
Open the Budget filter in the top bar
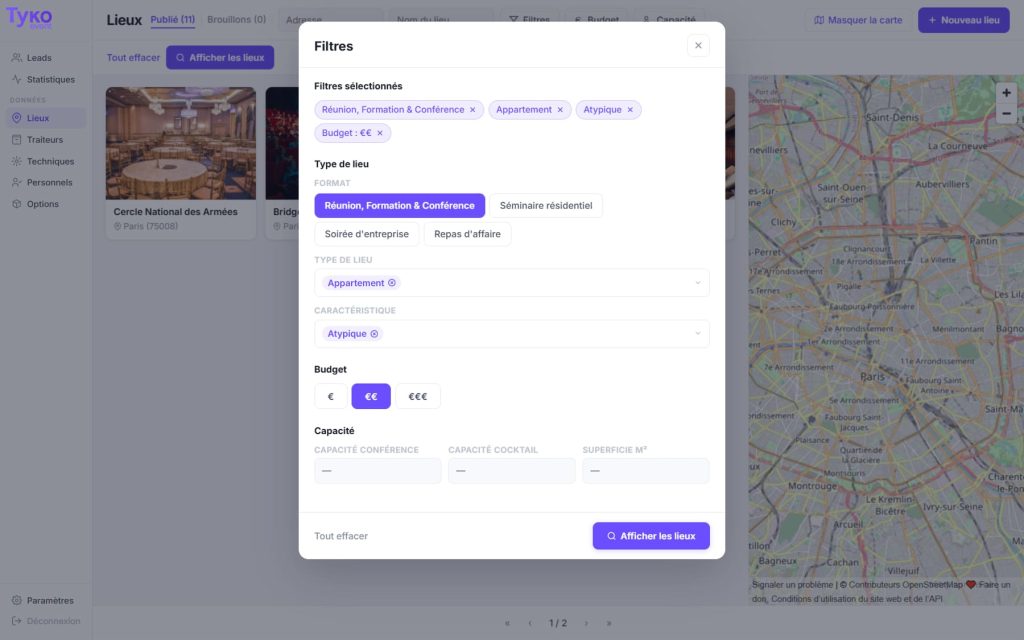coord(596,20)
